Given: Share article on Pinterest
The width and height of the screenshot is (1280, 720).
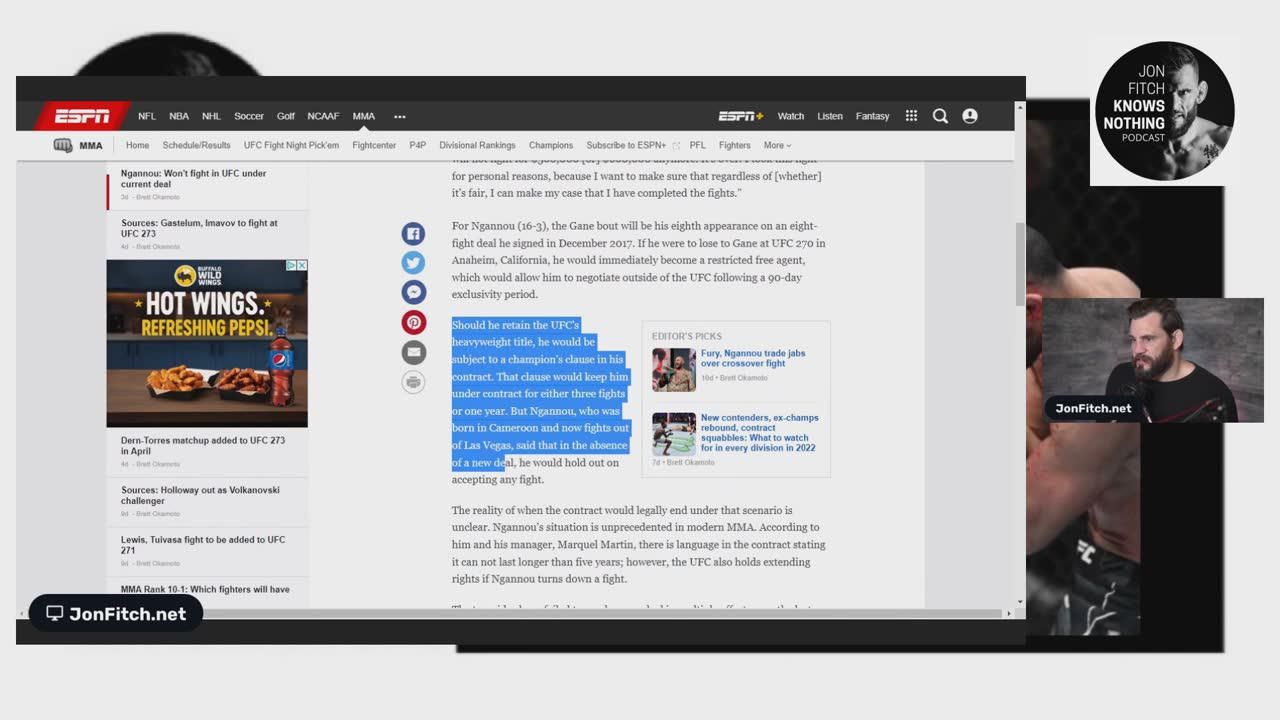Looking at the screenshot, I should (x=414, y=322).
